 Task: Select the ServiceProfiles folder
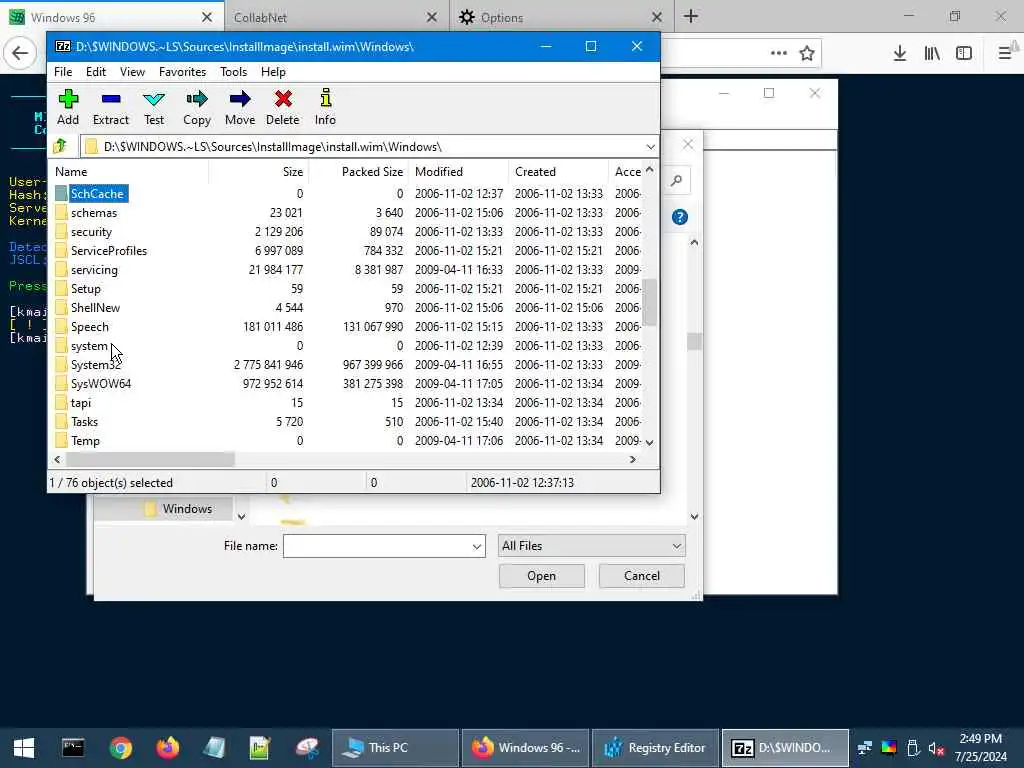click(108, 251)
